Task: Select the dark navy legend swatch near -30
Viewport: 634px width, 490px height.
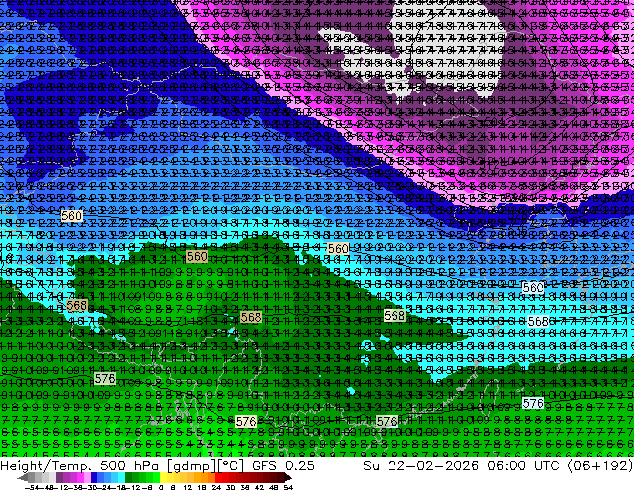Action: (94, 477)
